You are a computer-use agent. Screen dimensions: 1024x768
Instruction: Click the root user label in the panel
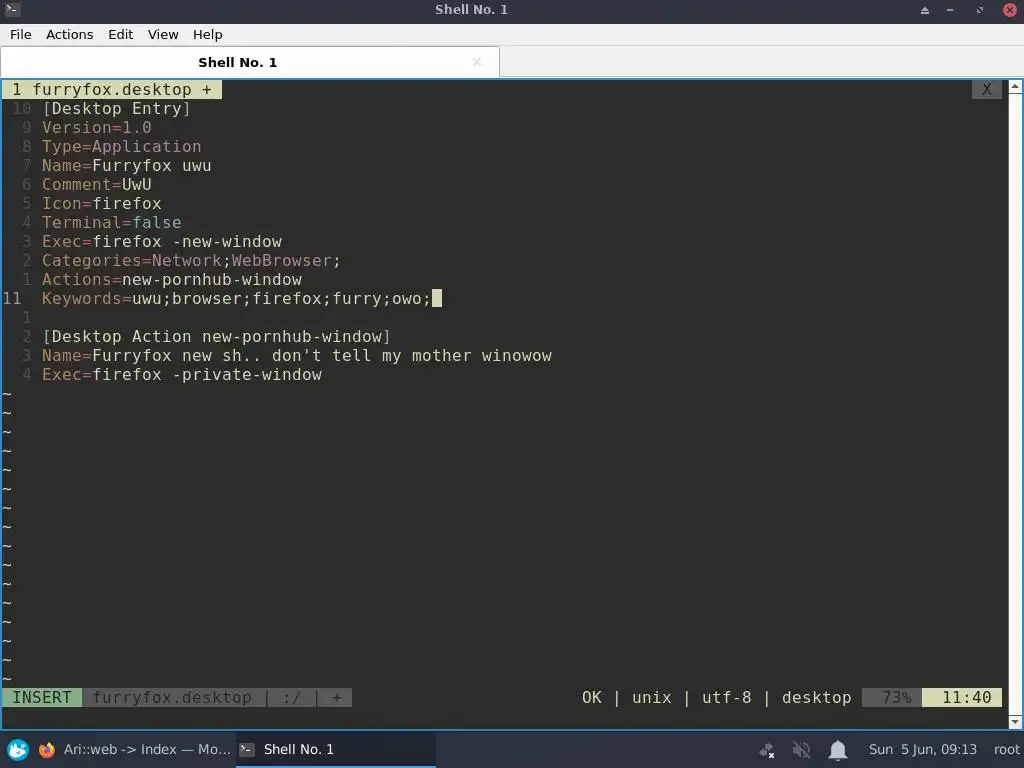[1006, 749]
